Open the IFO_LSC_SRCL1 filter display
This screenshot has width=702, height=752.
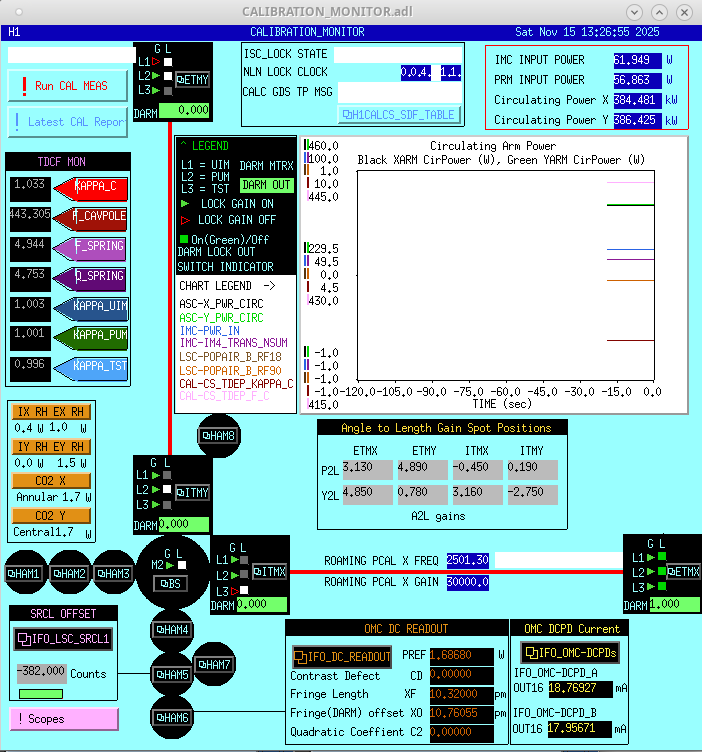(64, 638)
